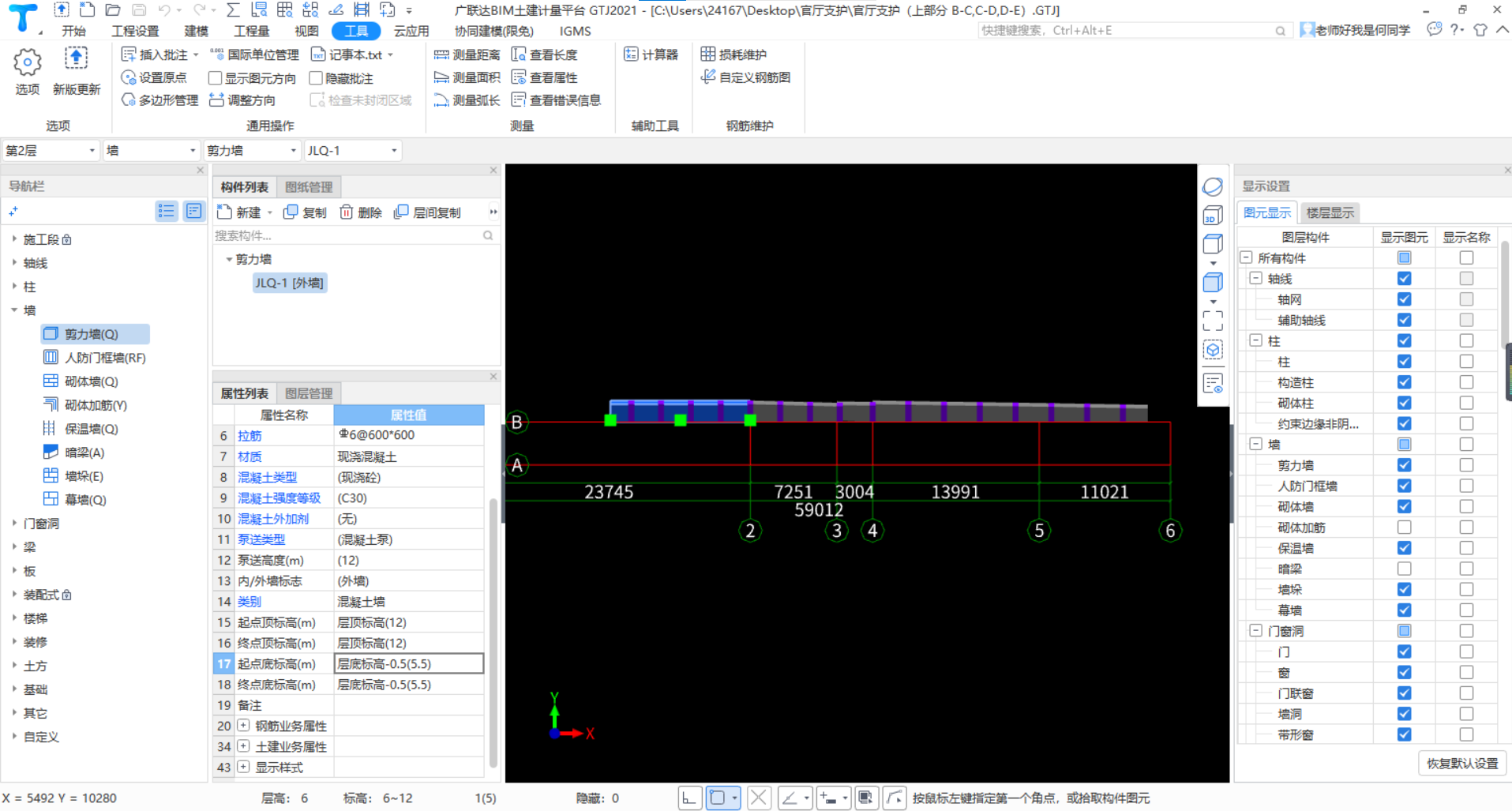
Task: Click the orbit rotate view icon
Action: (x=1213, y=187)
